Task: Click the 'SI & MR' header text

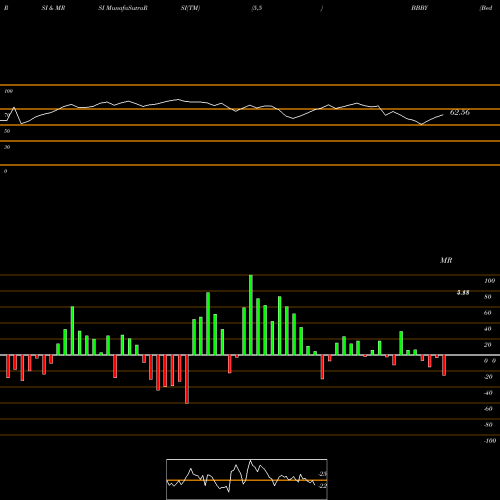Action: [53, 8]
